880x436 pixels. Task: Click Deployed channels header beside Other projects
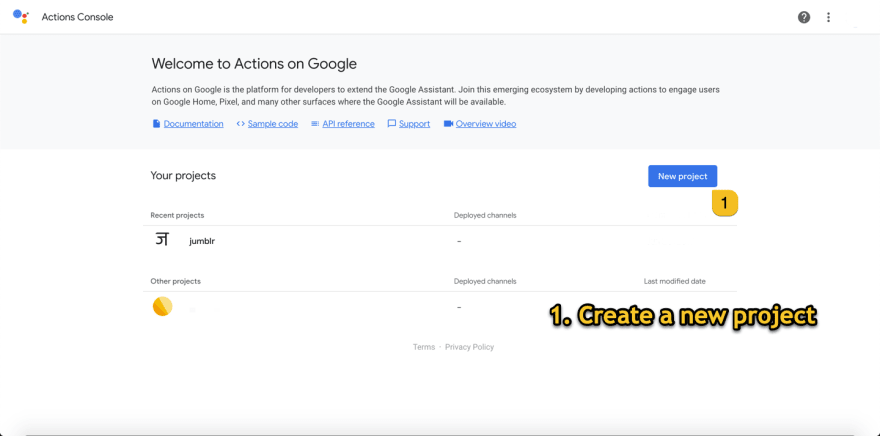(x=485, y=281)
